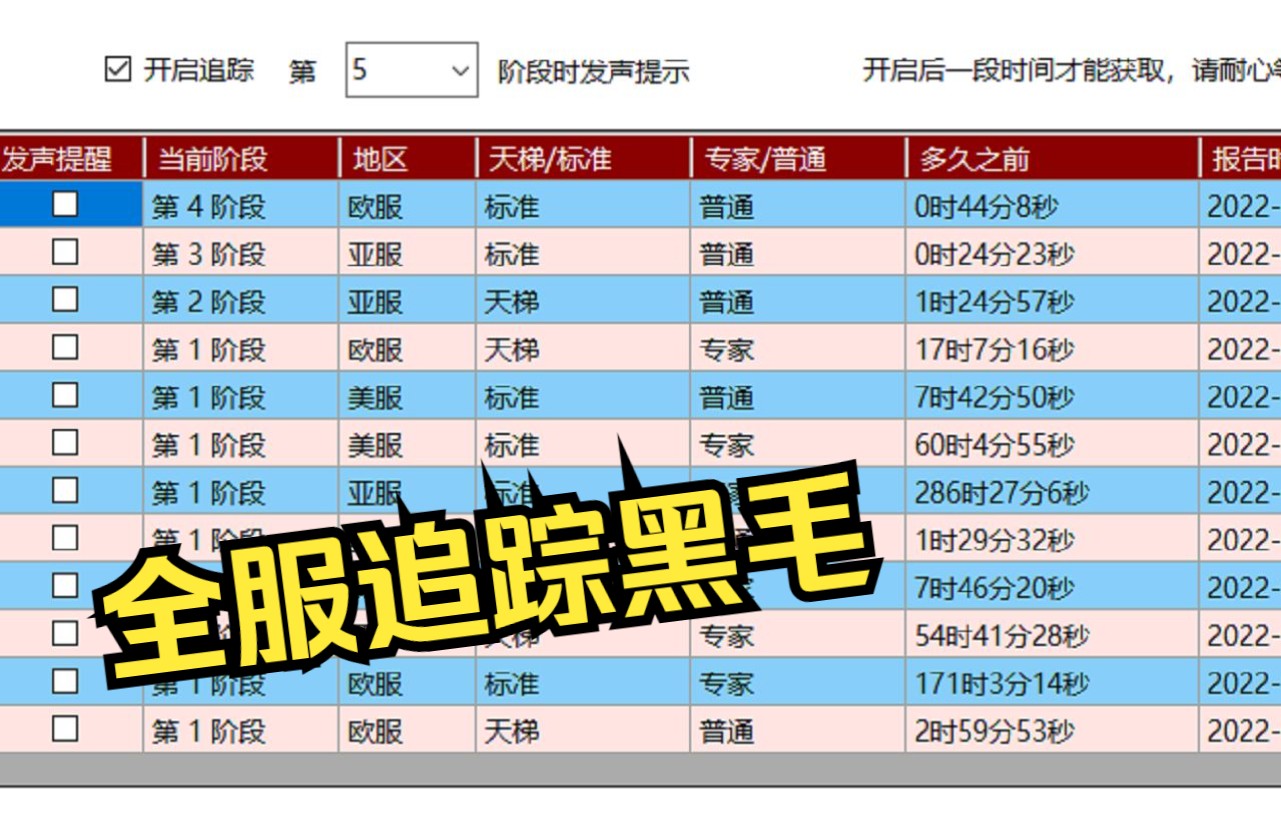Open the stage number dropdown showing 5
This screenshot has width=1281, height=815.
point(411,70)
